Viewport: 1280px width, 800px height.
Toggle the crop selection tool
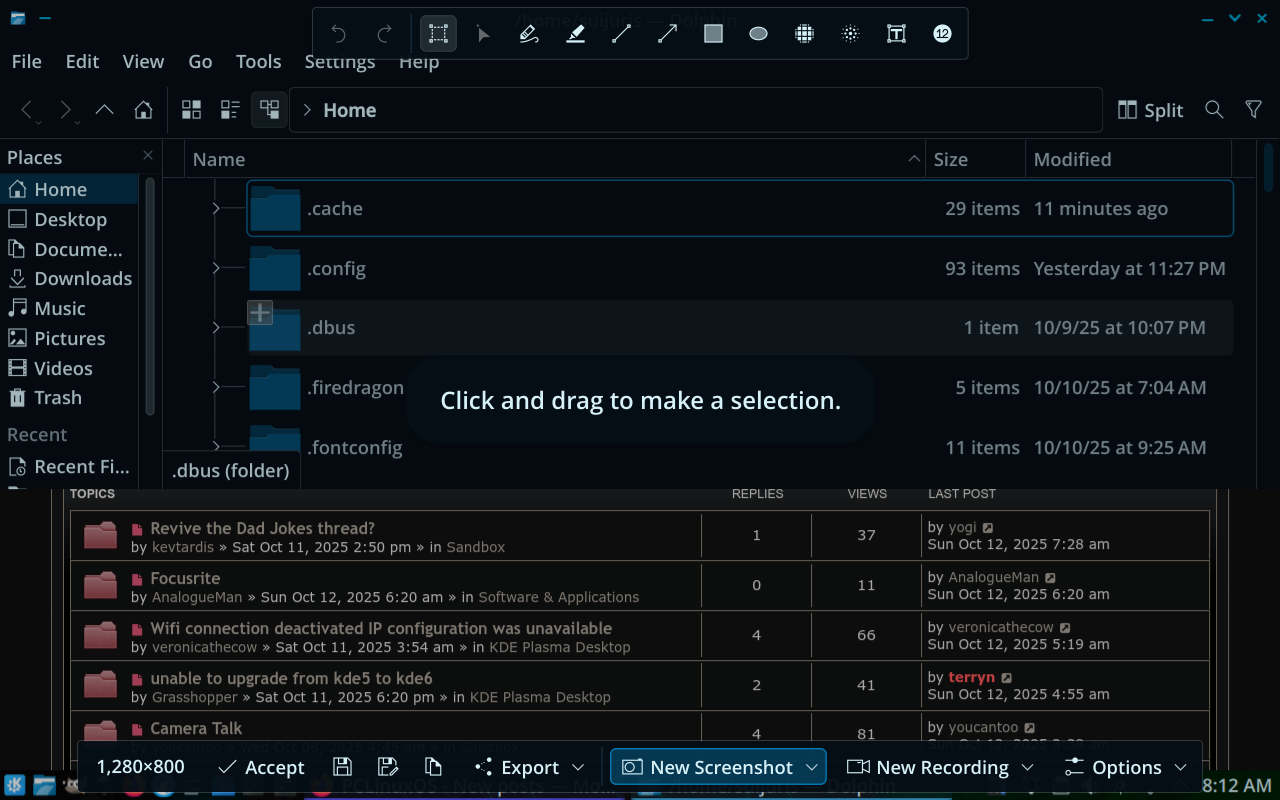click(x=438, y=34)
